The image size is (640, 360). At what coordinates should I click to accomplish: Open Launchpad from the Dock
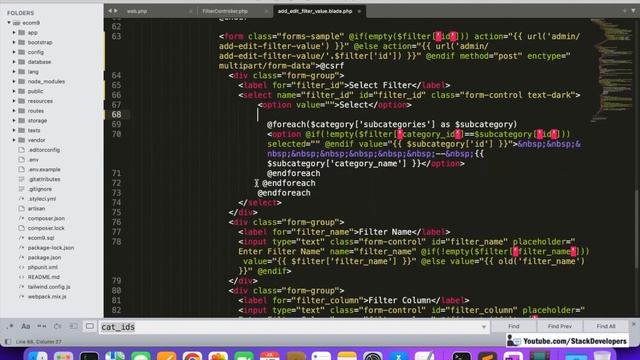click(x=63, y=356)
